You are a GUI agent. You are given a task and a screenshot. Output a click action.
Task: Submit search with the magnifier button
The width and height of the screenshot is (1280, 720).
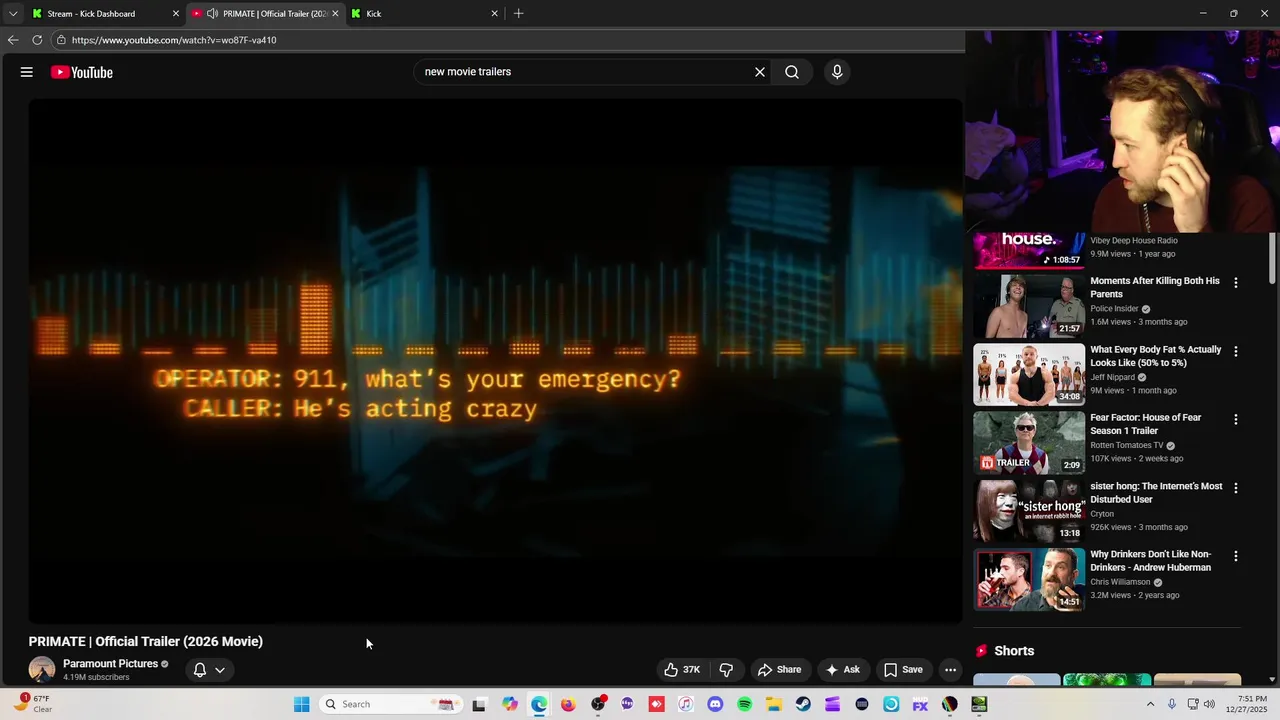(792, 72)
